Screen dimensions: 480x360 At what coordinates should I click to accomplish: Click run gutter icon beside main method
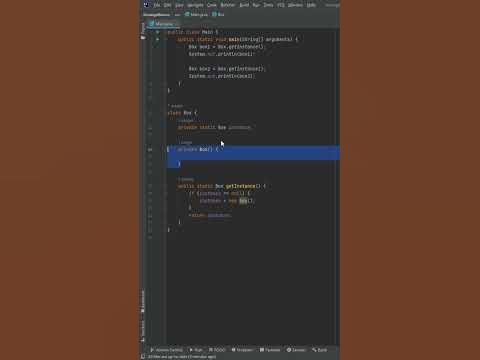pos(157,39)
